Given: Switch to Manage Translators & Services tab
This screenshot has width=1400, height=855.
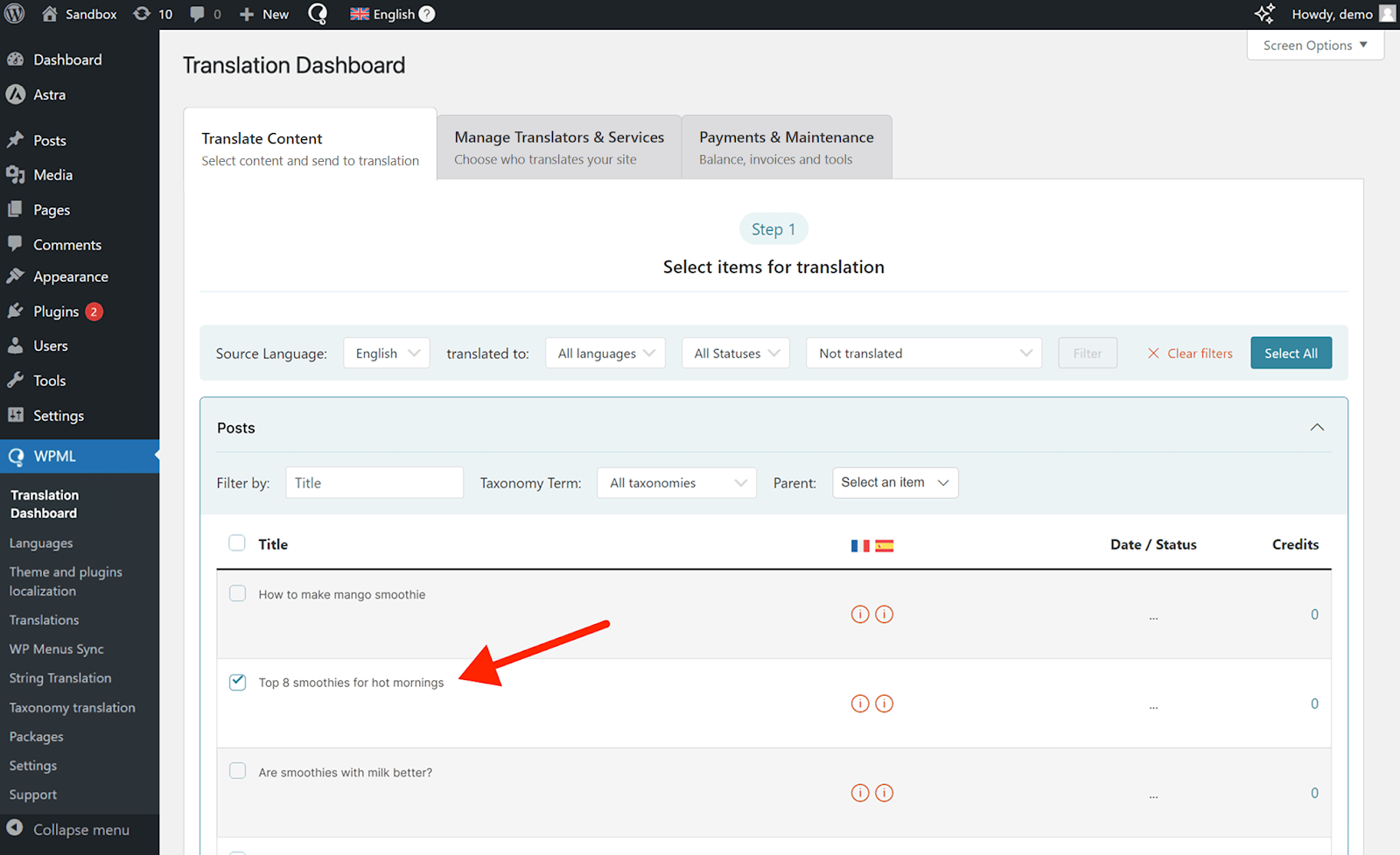Looking at the screenshot, I should pos(559,147).
